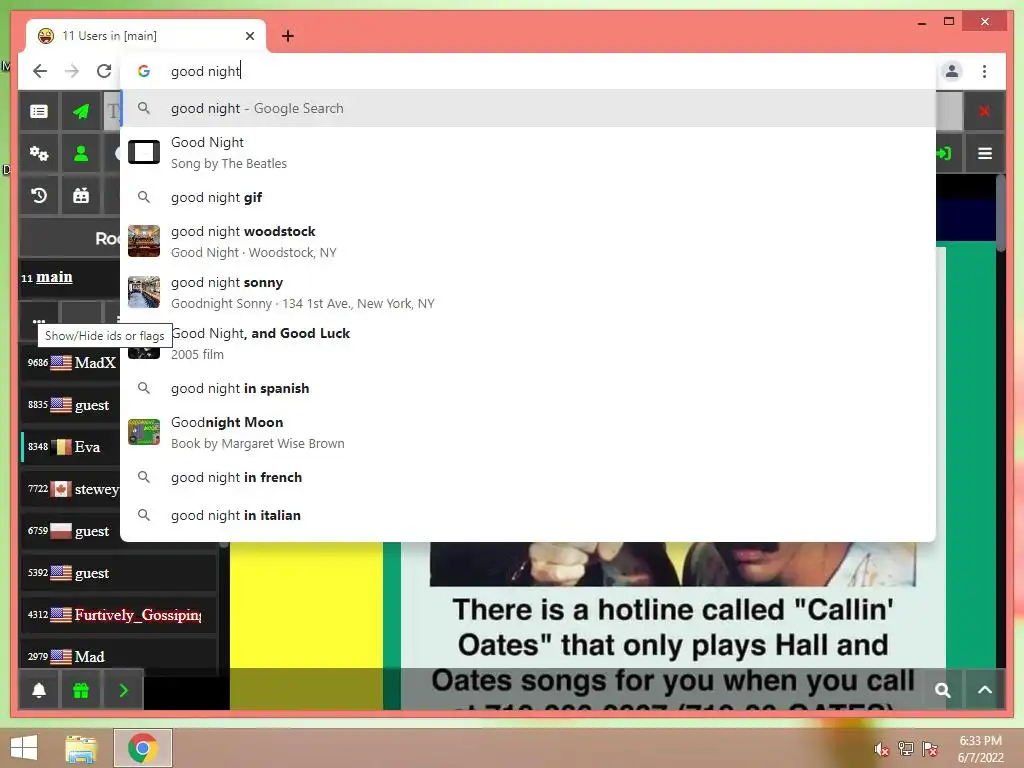Image resolution: width=1024 pixels, height=768 pixels.
Task: Choose 'good night - Google Search' suggestion
Action: (528, 108)
